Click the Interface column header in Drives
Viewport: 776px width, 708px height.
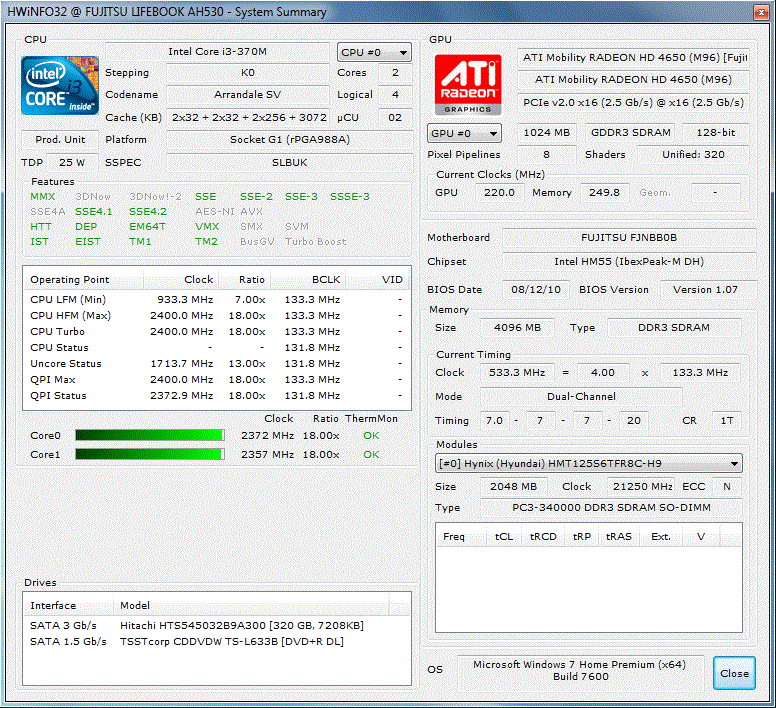click(68, 606)
